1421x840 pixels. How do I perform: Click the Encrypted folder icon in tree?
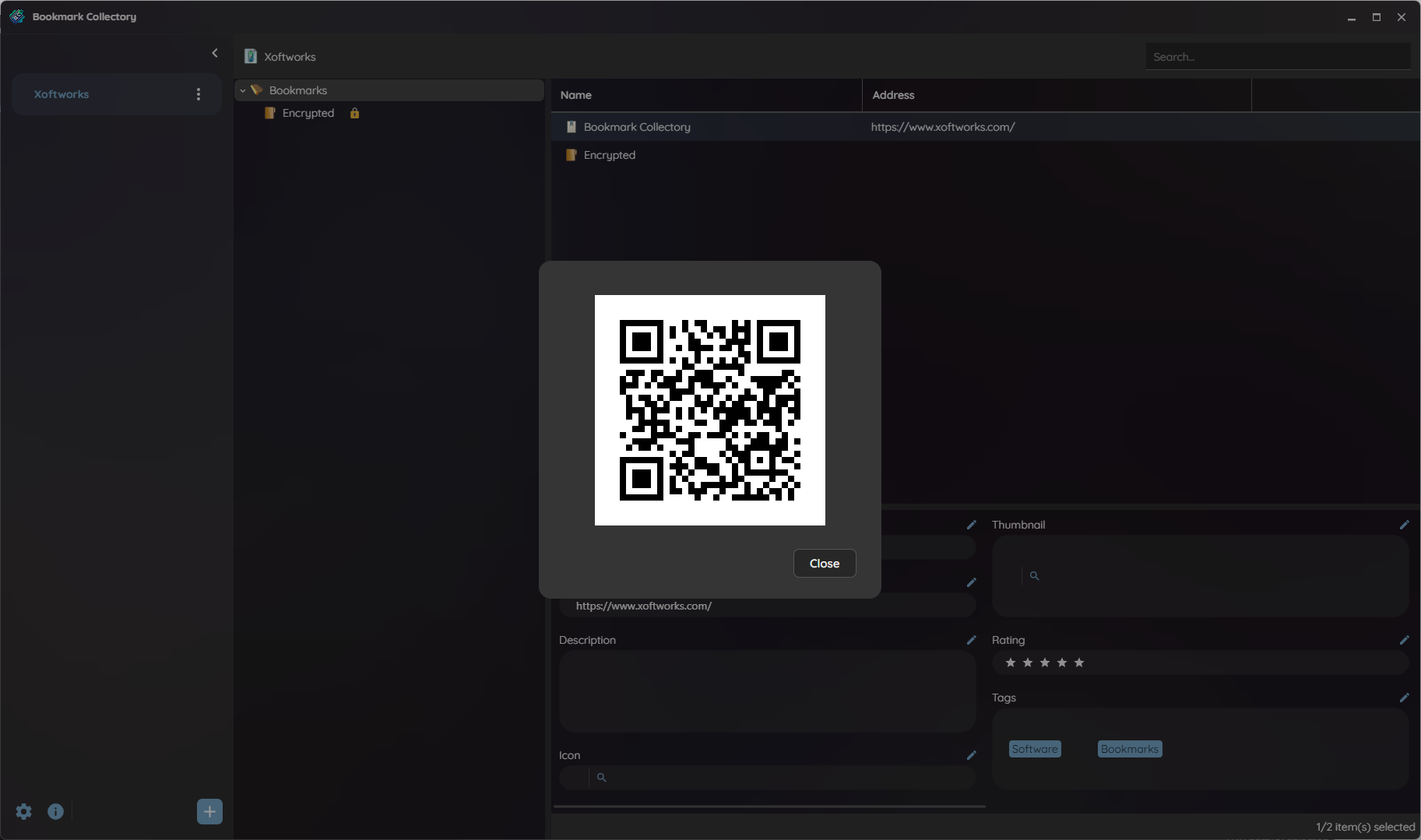(270, 113)
